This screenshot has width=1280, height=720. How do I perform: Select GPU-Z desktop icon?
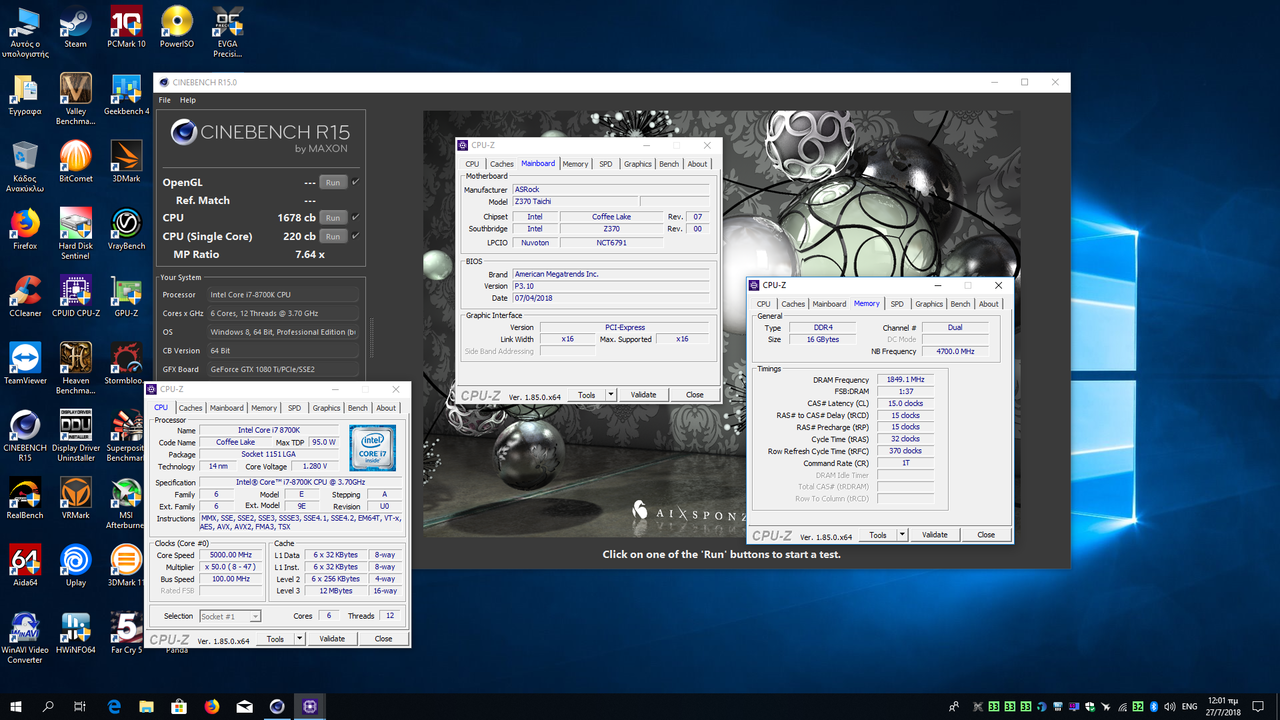tap(126, 296)
